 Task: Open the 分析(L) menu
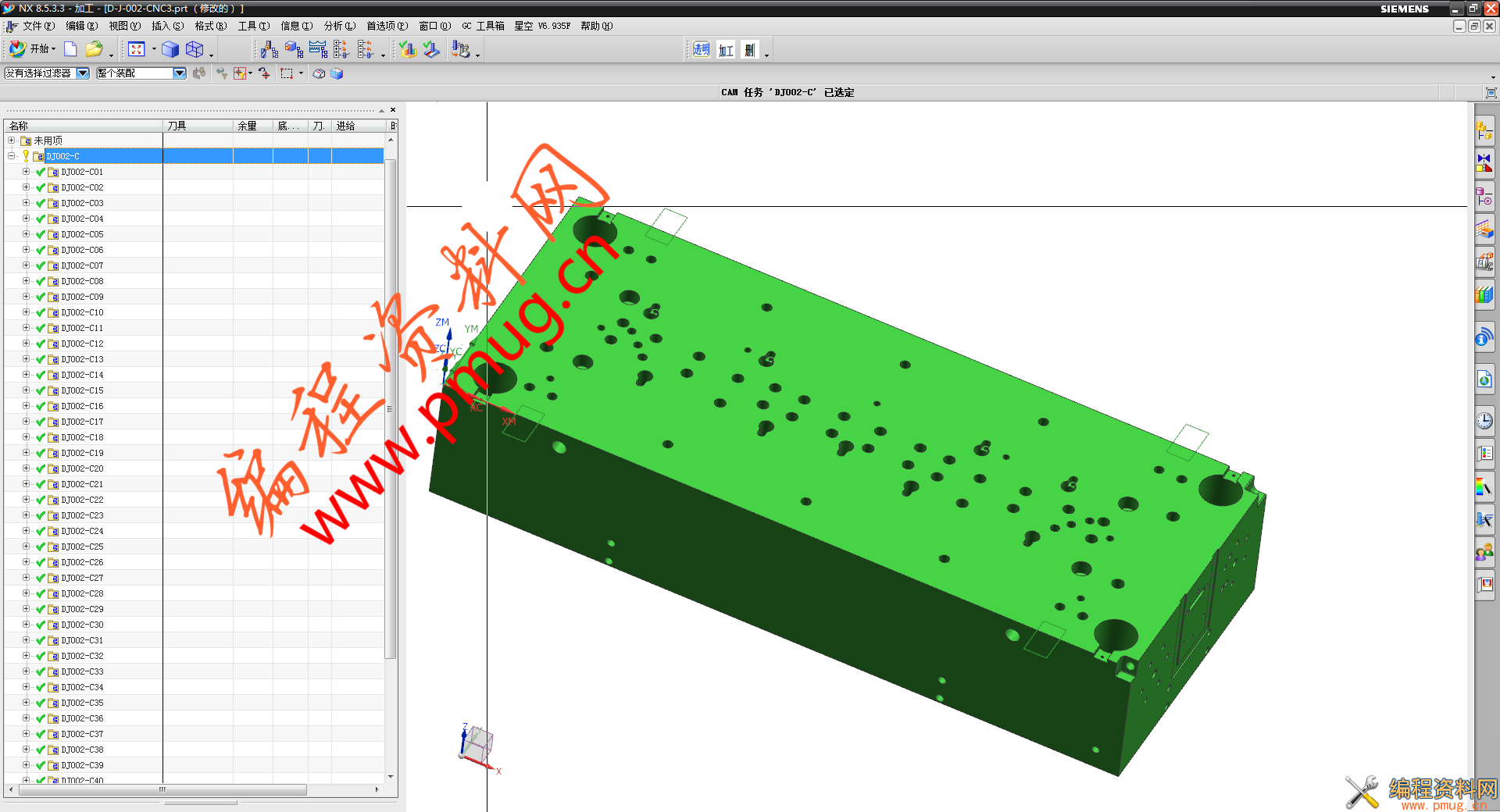click(x=340, y=26)
